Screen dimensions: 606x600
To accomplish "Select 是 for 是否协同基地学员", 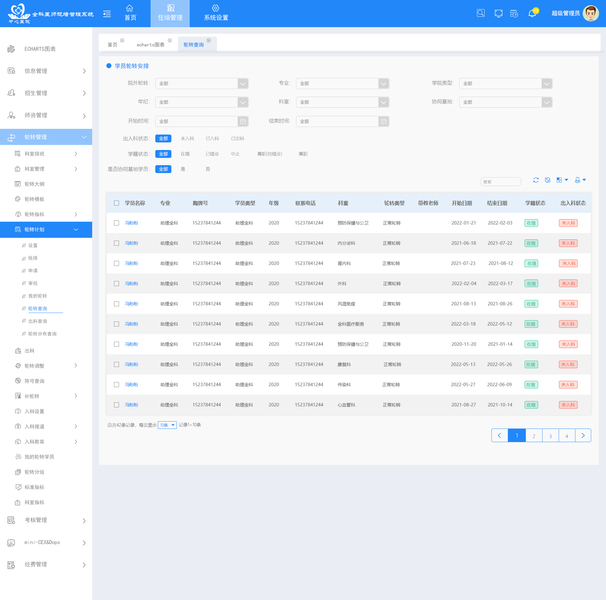I will tap(183, 169).
